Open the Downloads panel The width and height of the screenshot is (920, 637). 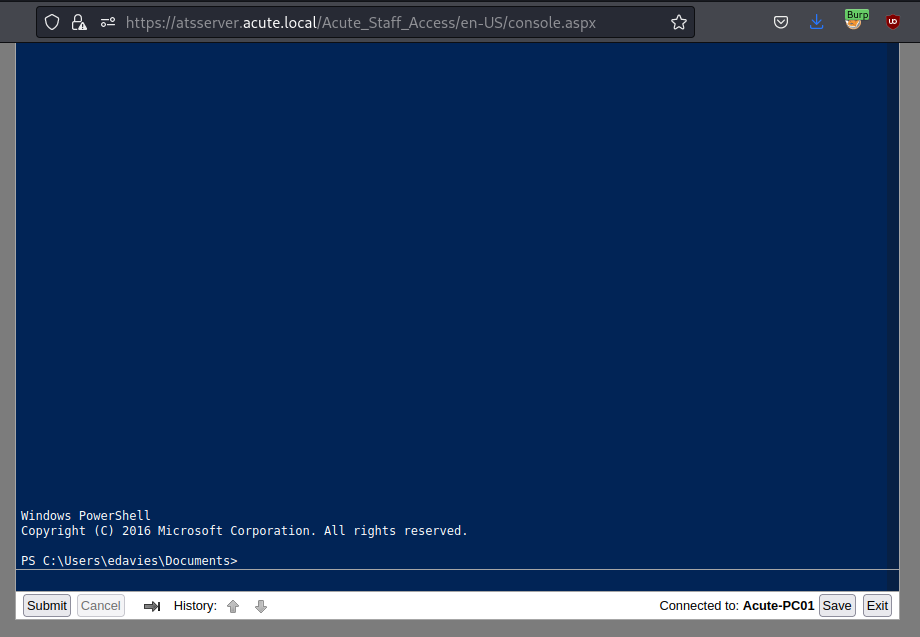pos(817,21)
